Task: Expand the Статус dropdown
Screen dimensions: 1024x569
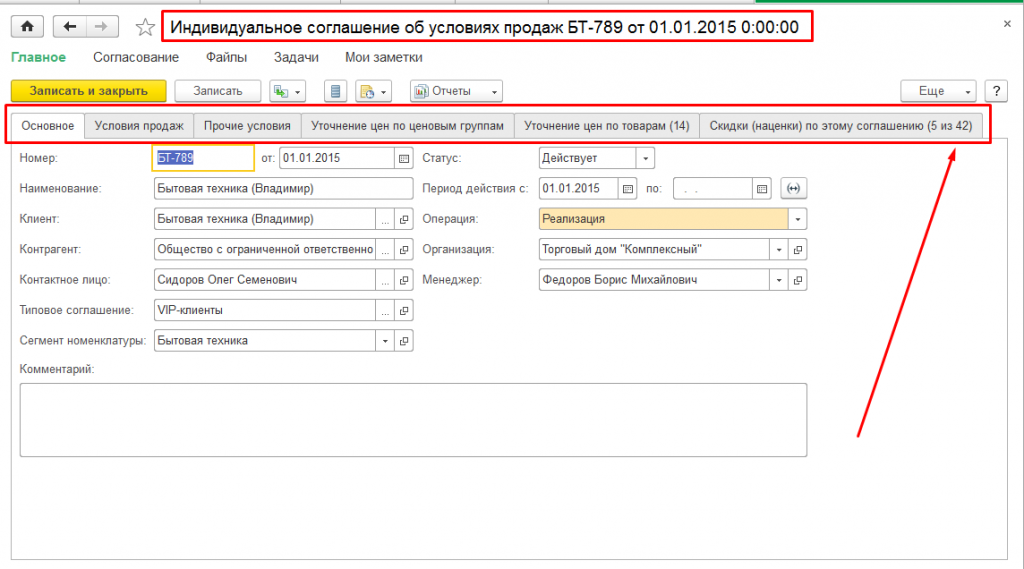Action: (x=645, y=158)
